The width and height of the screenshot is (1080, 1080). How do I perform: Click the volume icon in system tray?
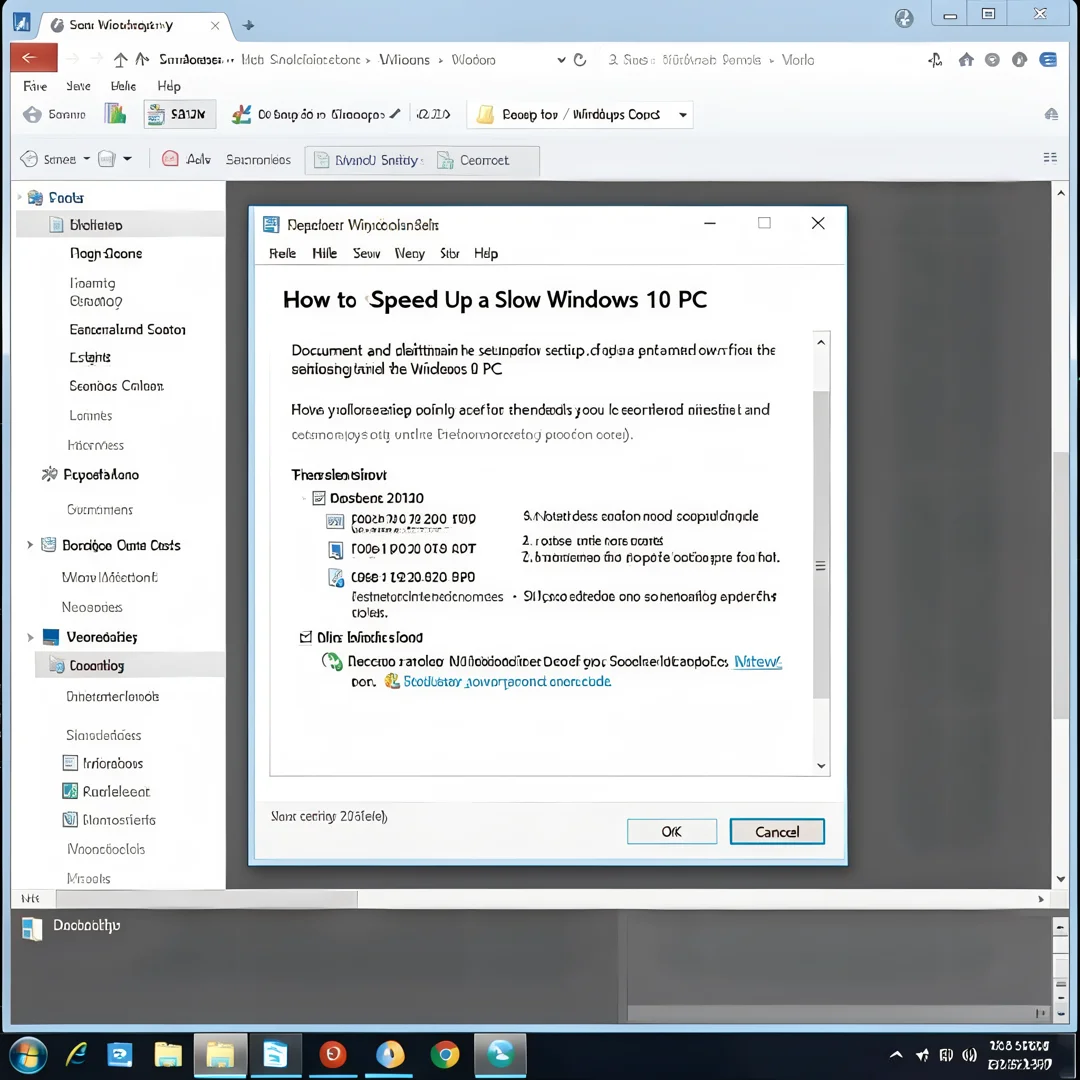pos(969,1055)
